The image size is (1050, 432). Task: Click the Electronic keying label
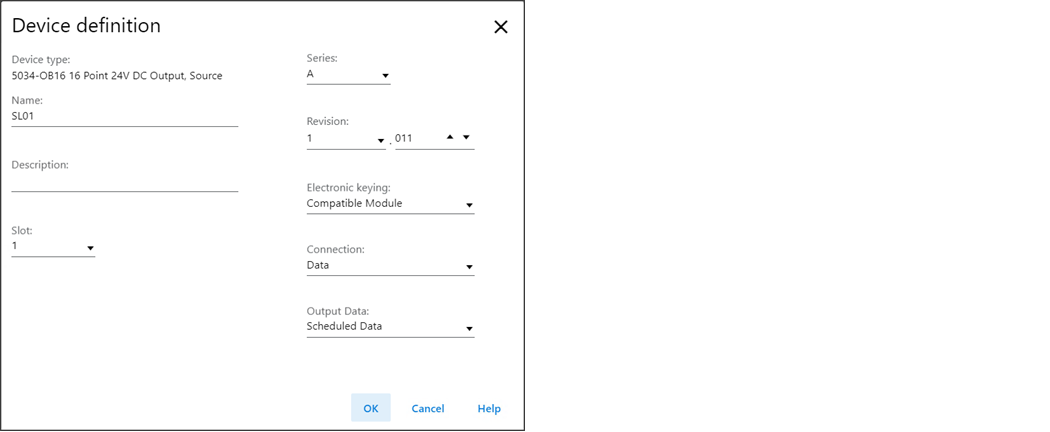click(348, 187)
